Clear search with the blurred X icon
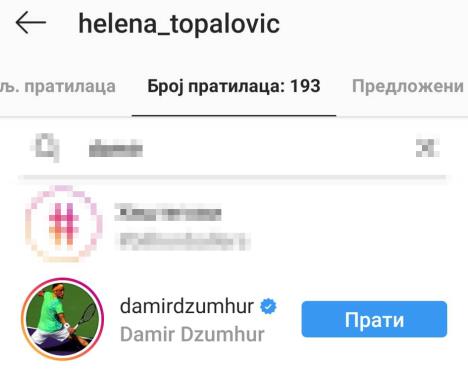 (428, 148)
